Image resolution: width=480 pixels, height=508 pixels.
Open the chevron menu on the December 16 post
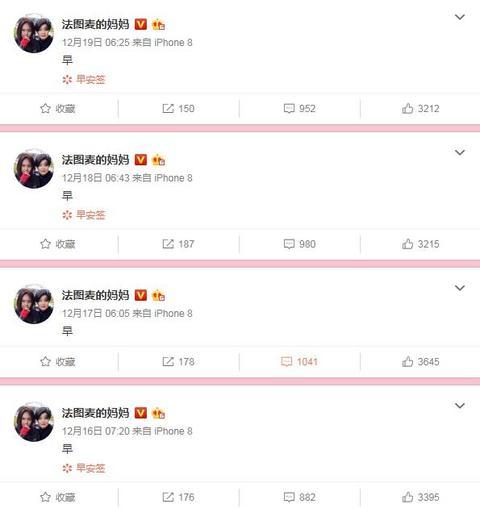(460, 405)
